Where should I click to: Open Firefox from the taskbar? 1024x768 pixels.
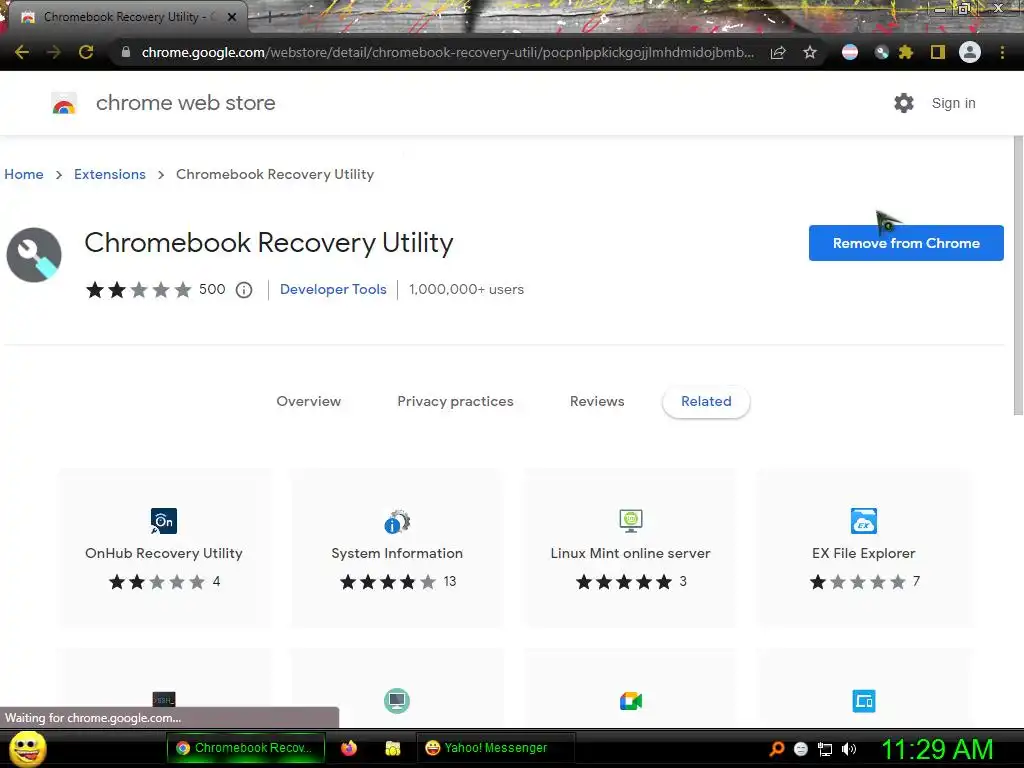[x=349, y=748]
